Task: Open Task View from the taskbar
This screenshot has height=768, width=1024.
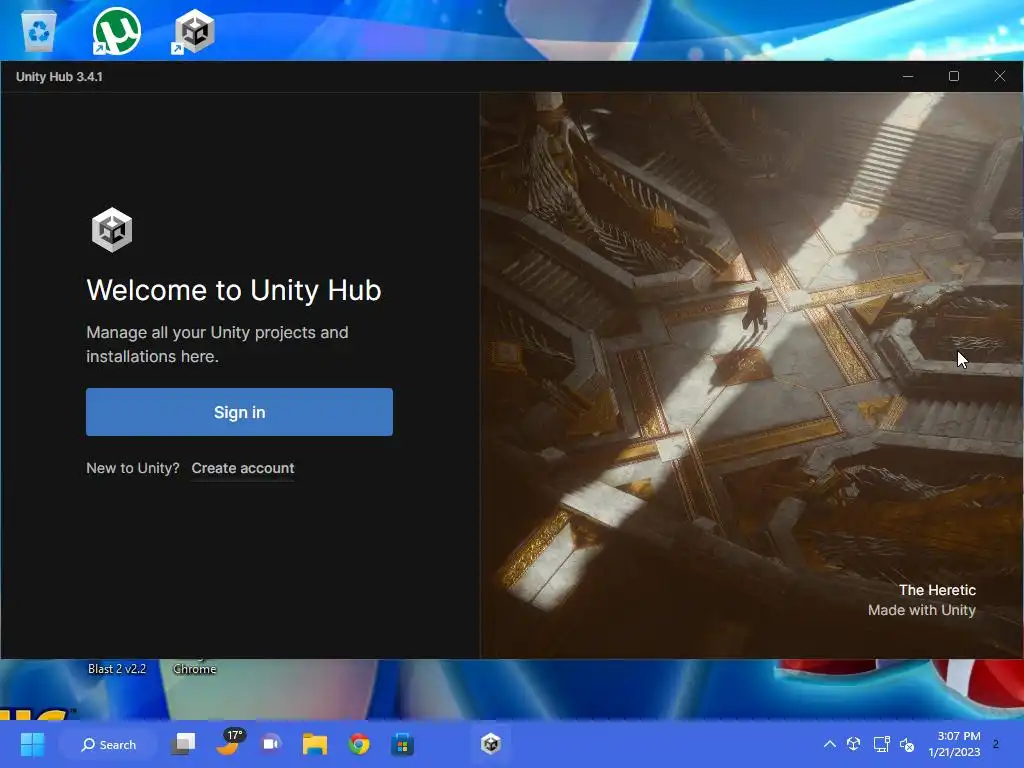Action: pyautogui.click(x=184, y=744)
